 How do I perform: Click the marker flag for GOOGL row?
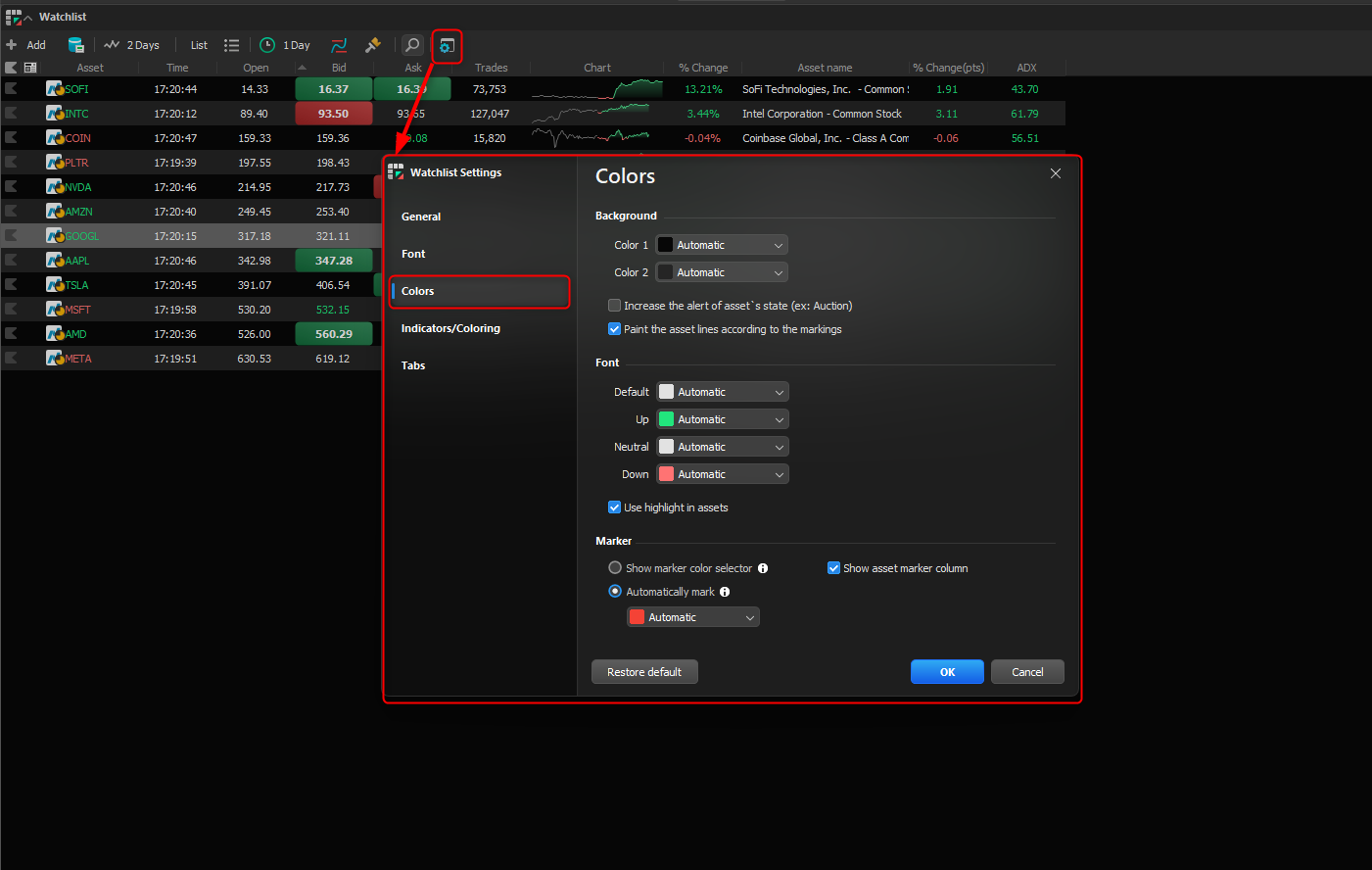coord(12,235)
